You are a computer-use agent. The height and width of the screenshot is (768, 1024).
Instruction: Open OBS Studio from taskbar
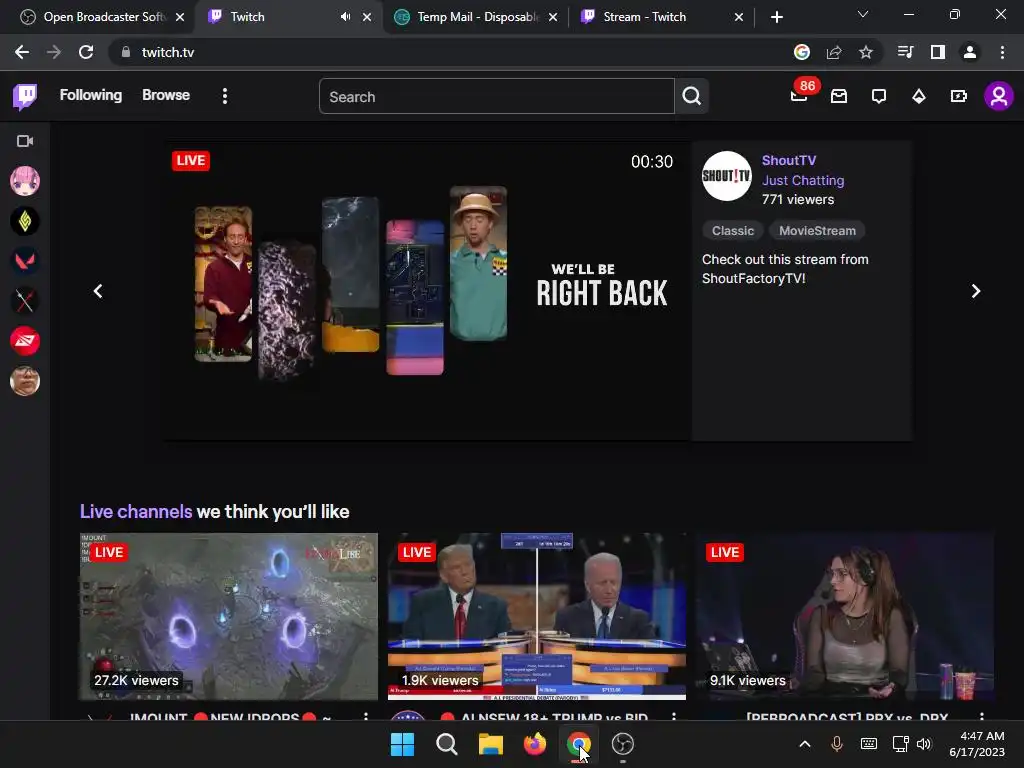point(622,744)
